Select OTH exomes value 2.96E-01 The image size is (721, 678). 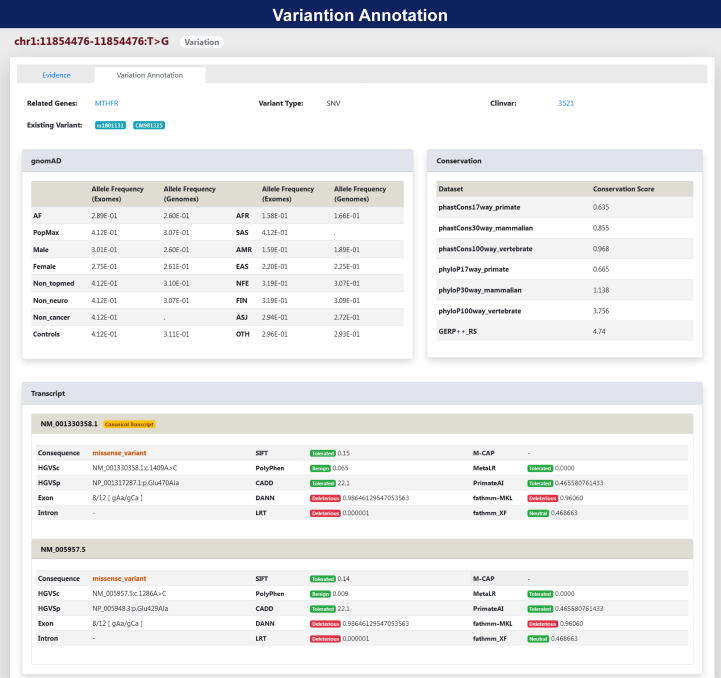(275, 334)
